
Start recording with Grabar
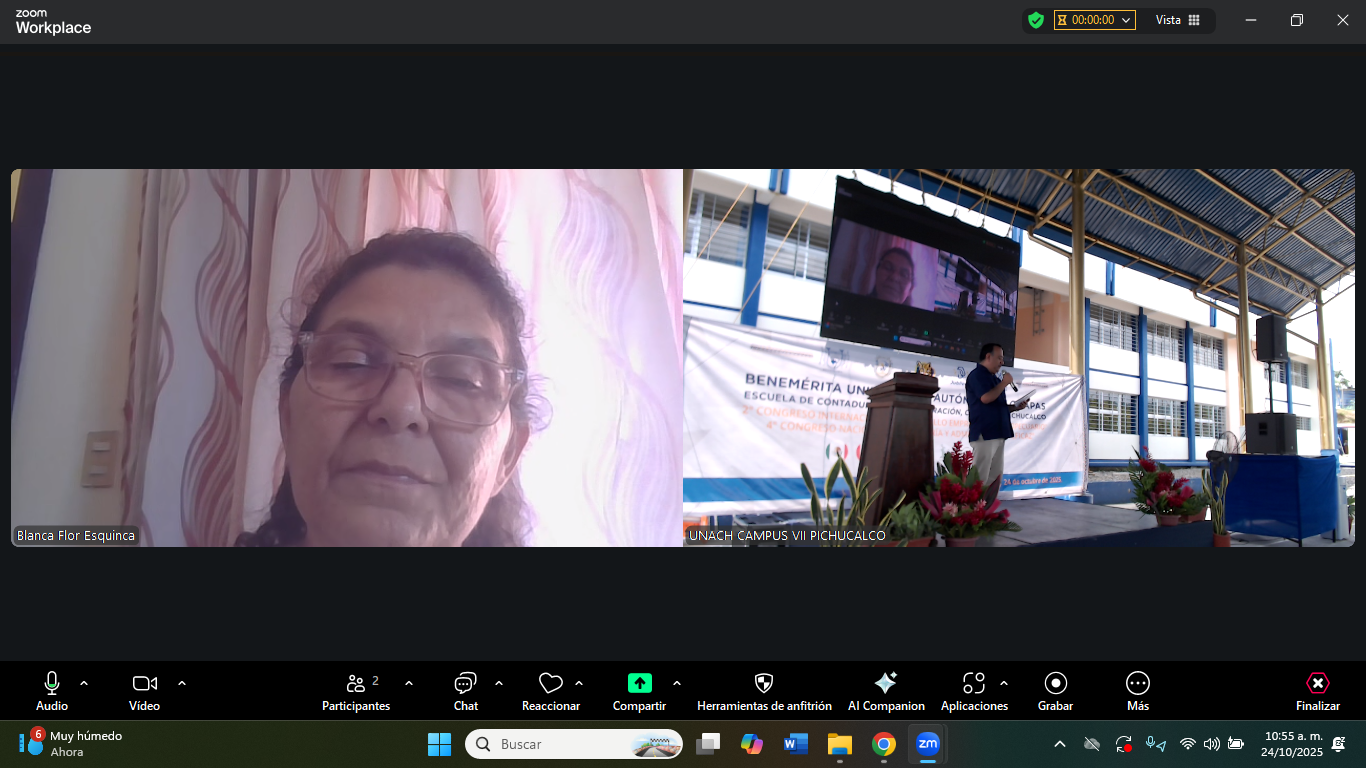[1055, 684]
